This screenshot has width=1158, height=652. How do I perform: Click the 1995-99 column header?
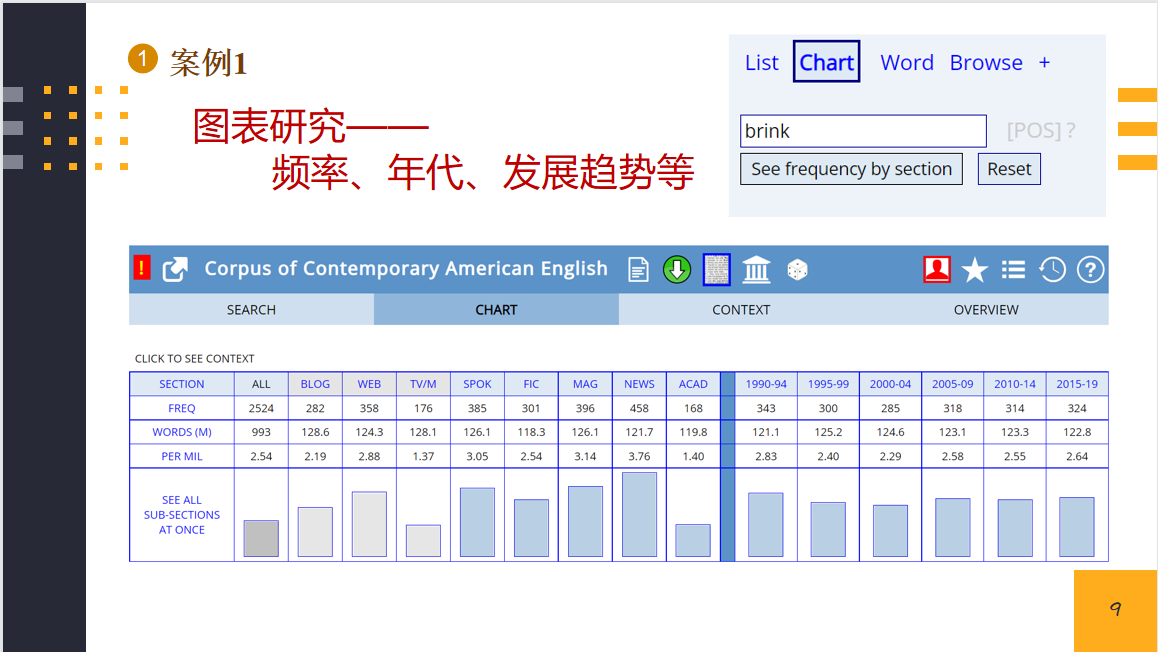pyautogui.click(x=828, y=384)
